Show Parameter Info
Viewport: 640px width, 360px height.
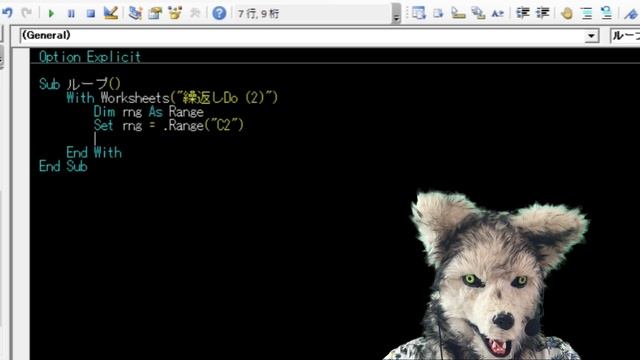tap(478, 13)
